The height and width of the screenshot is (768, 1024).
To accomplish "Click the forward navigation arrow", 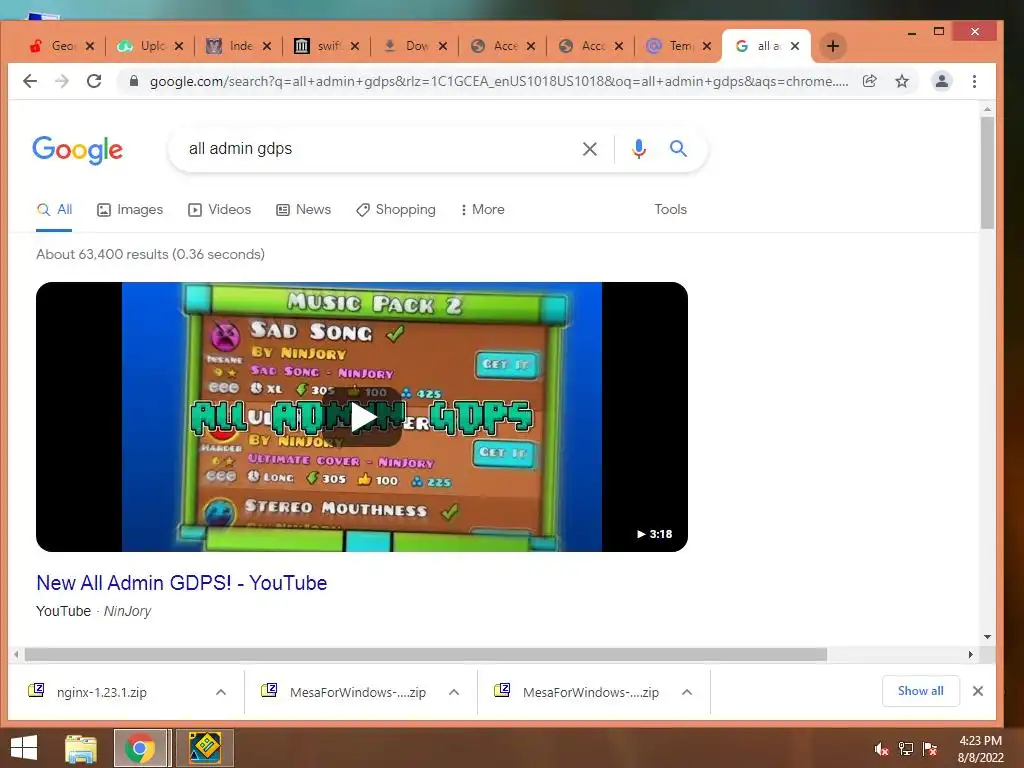I will [x=62, y=81].
